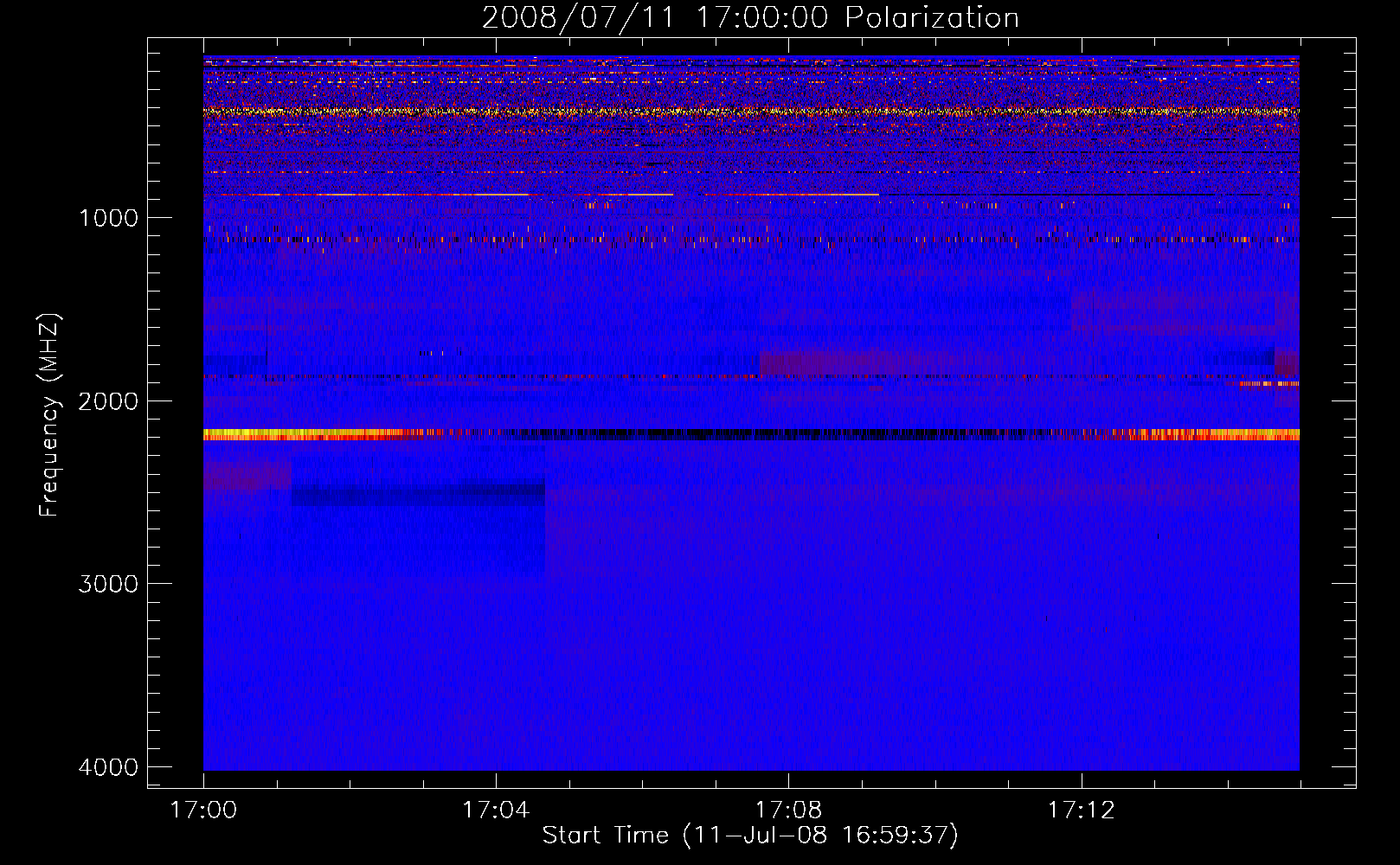Click the 4000 frequency tick label
Screen dimensions: 1400x865
tap(108, 767)
